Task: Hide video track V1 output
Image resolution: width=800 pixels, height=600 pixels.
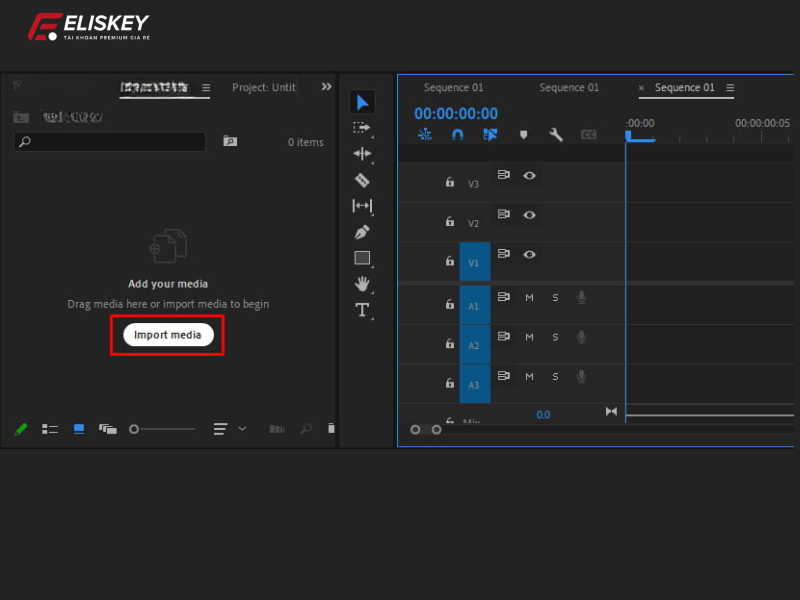Action: [x=529, y=256]
